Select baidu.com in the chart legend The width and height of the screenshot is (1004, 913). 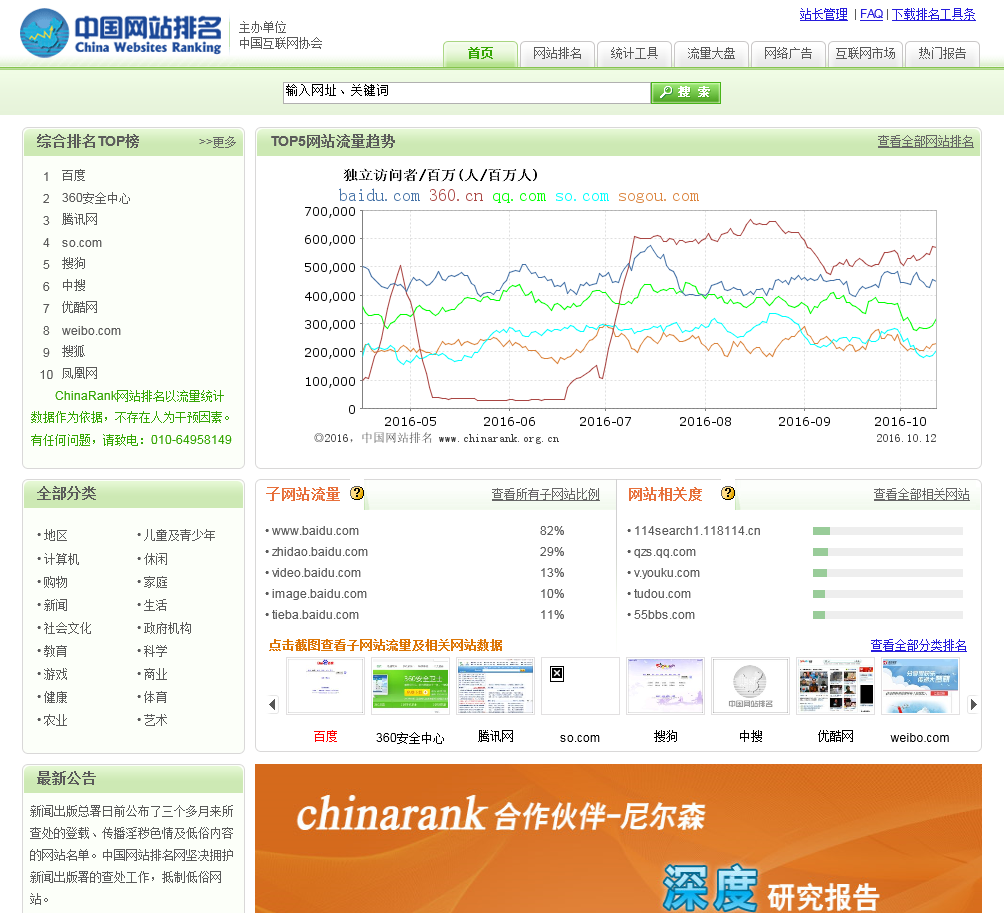[x=379, y=196]
